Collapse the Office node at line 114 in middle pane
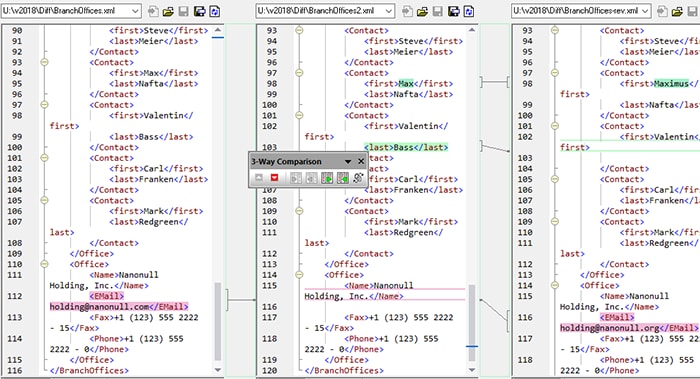The height and width of the screenshot is (379, 700). [x=299, y=275]
